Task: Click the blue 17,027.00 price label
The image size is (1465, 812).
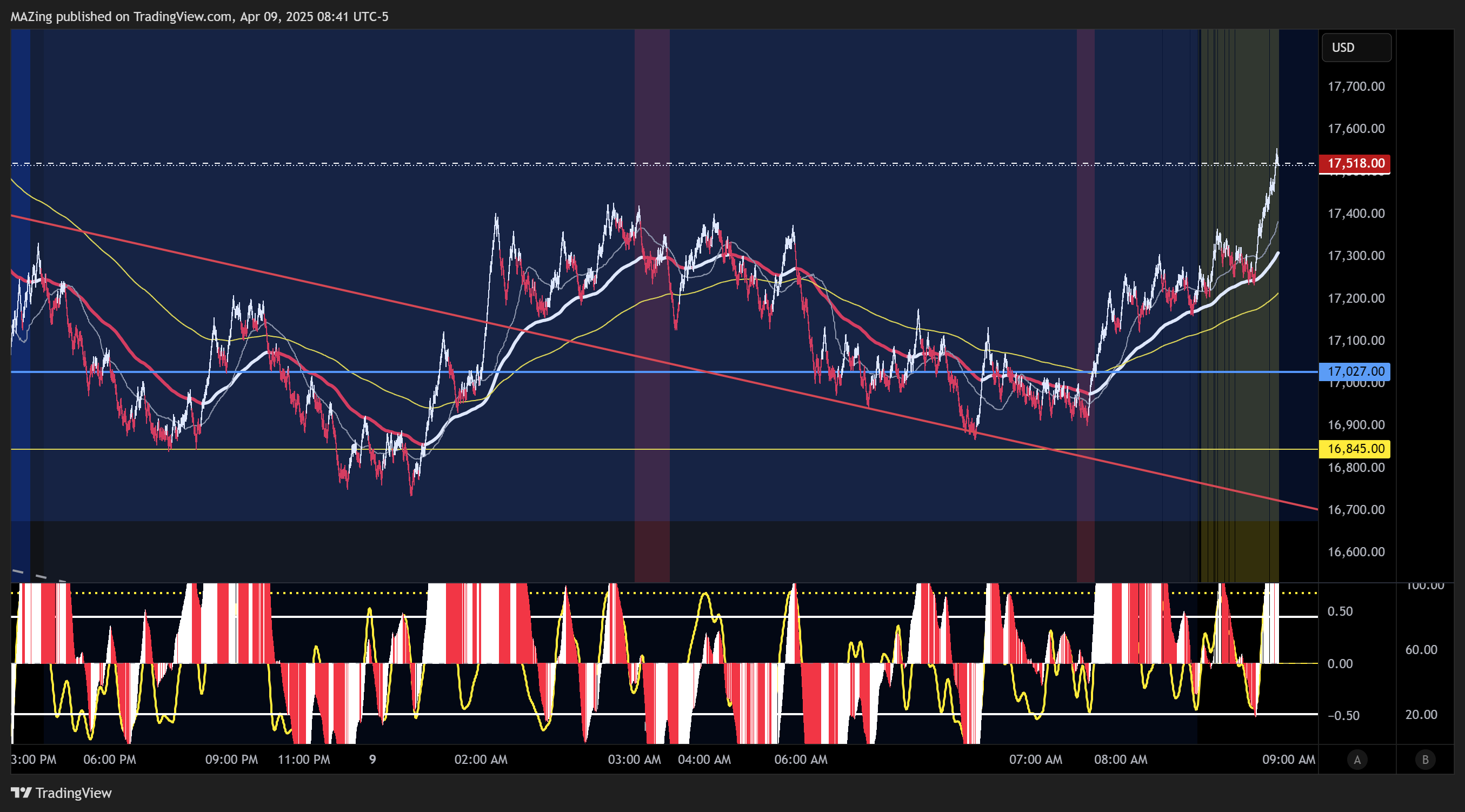Action: point(1355,371)
